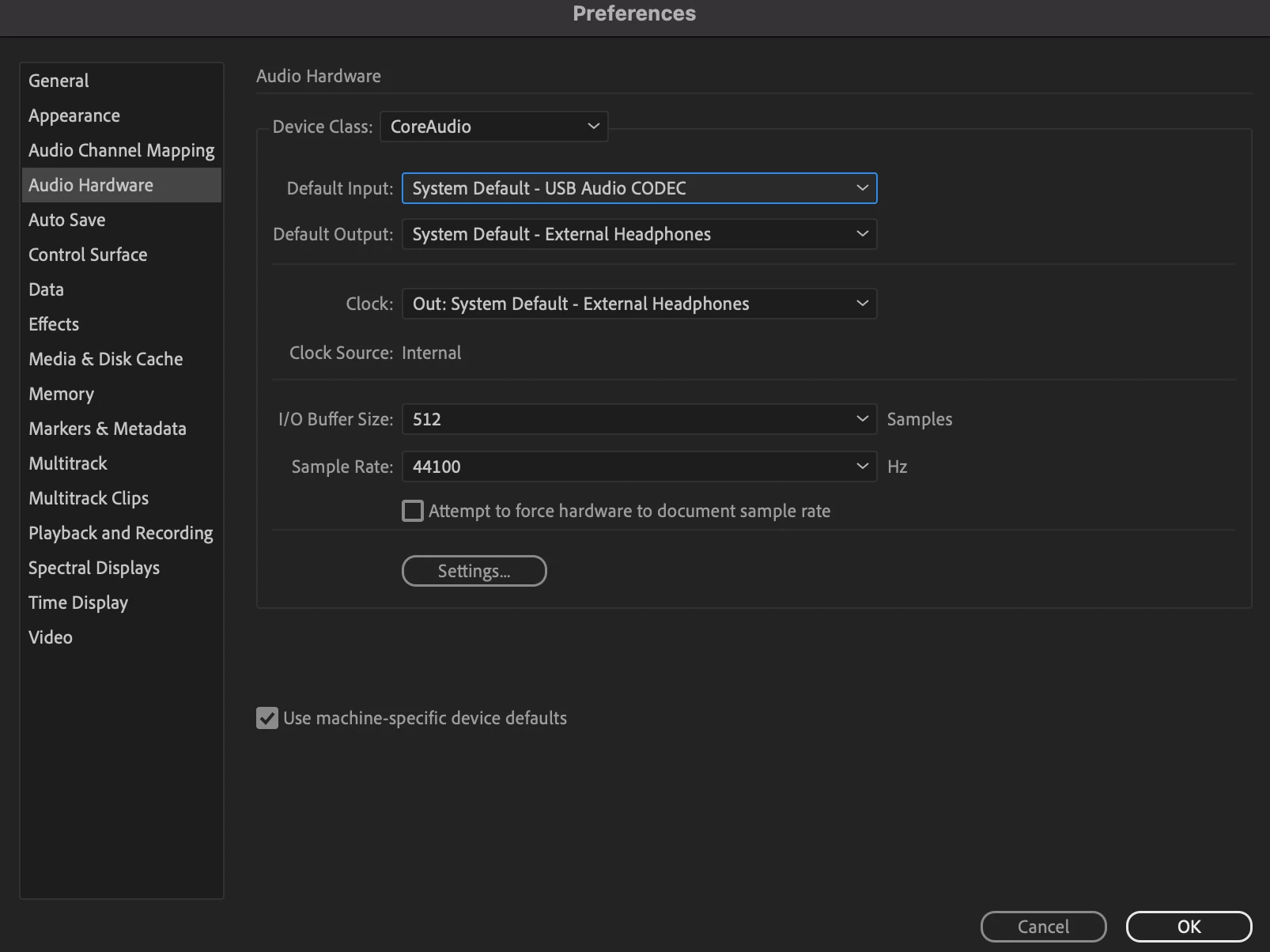Open the Device Class dropdown
This screenshot has width=1270, height=952.
tap(494, 127)
